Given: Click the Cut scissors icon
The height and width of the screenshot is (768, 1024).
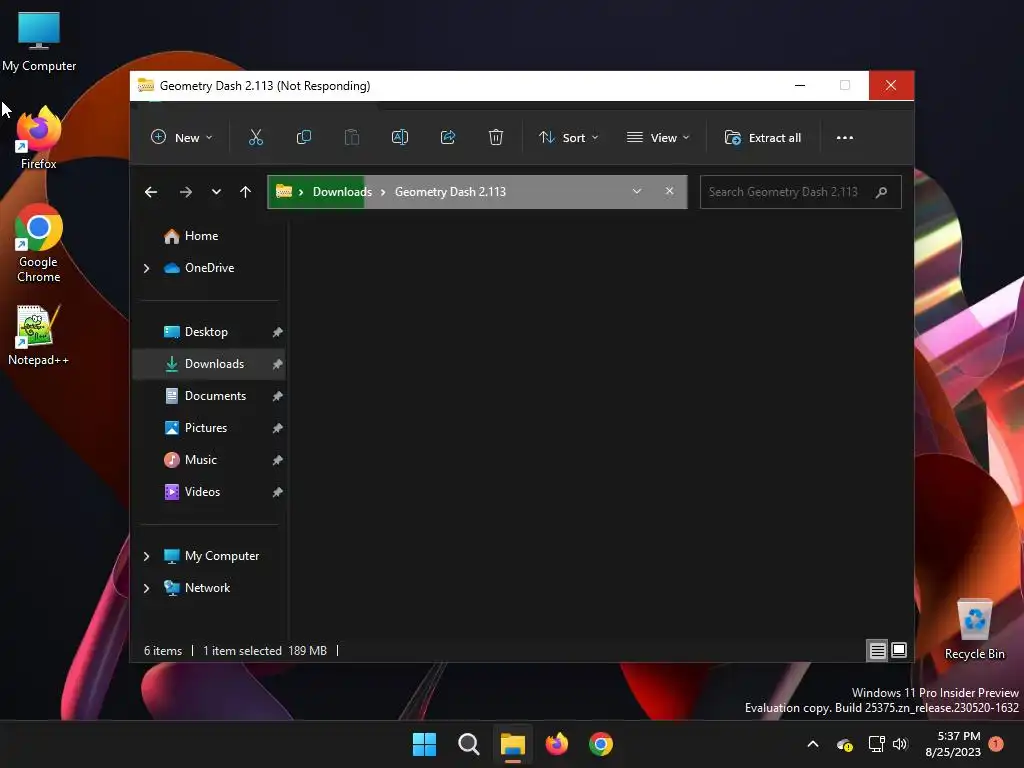Looking at the screenshot, I should click(255, 138).
